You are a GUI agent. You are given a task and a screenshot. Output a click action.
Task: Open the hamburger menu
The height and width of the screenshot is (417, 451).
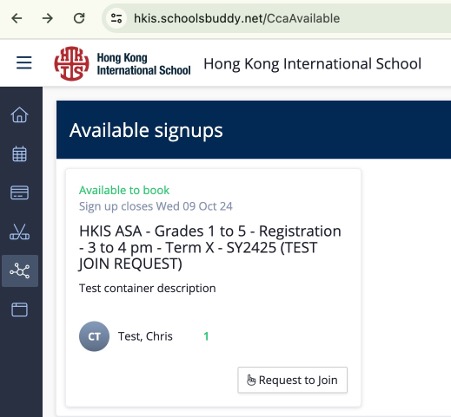click(24, 63)
